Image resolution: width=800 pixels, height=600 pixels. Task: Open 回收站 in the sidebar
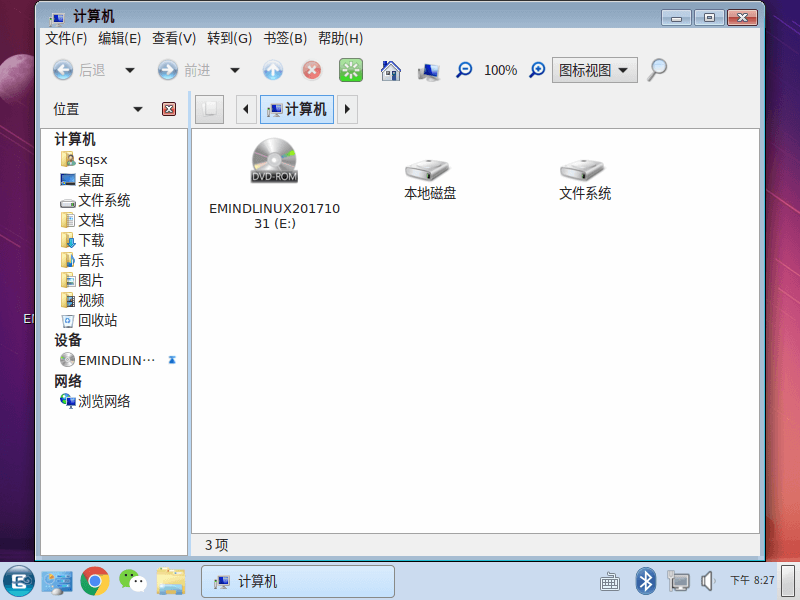89,320
